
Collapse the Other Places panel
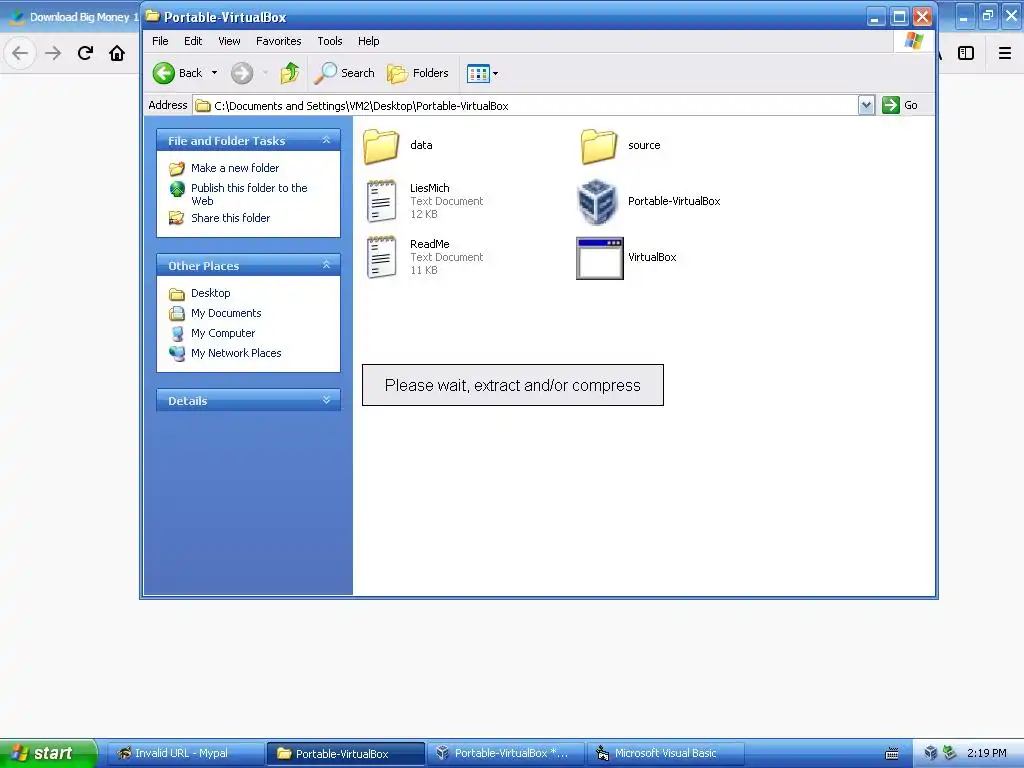(327, 265)
